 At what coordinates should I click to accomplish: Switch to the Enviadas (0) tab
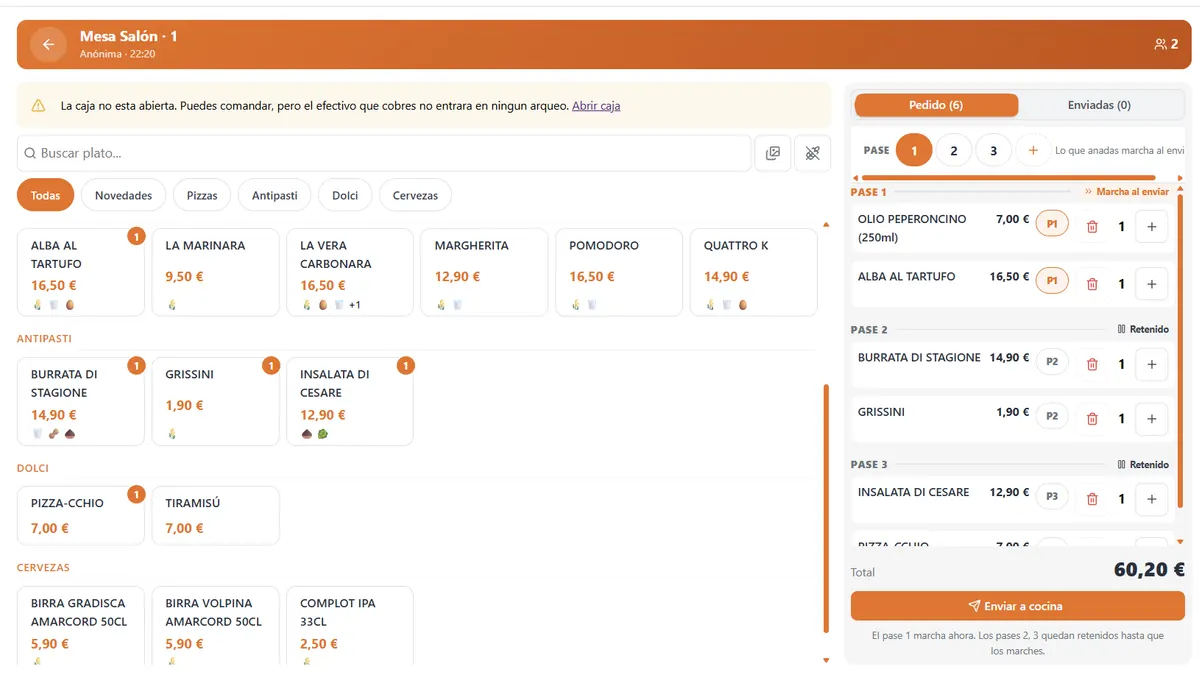point(1099,105)
